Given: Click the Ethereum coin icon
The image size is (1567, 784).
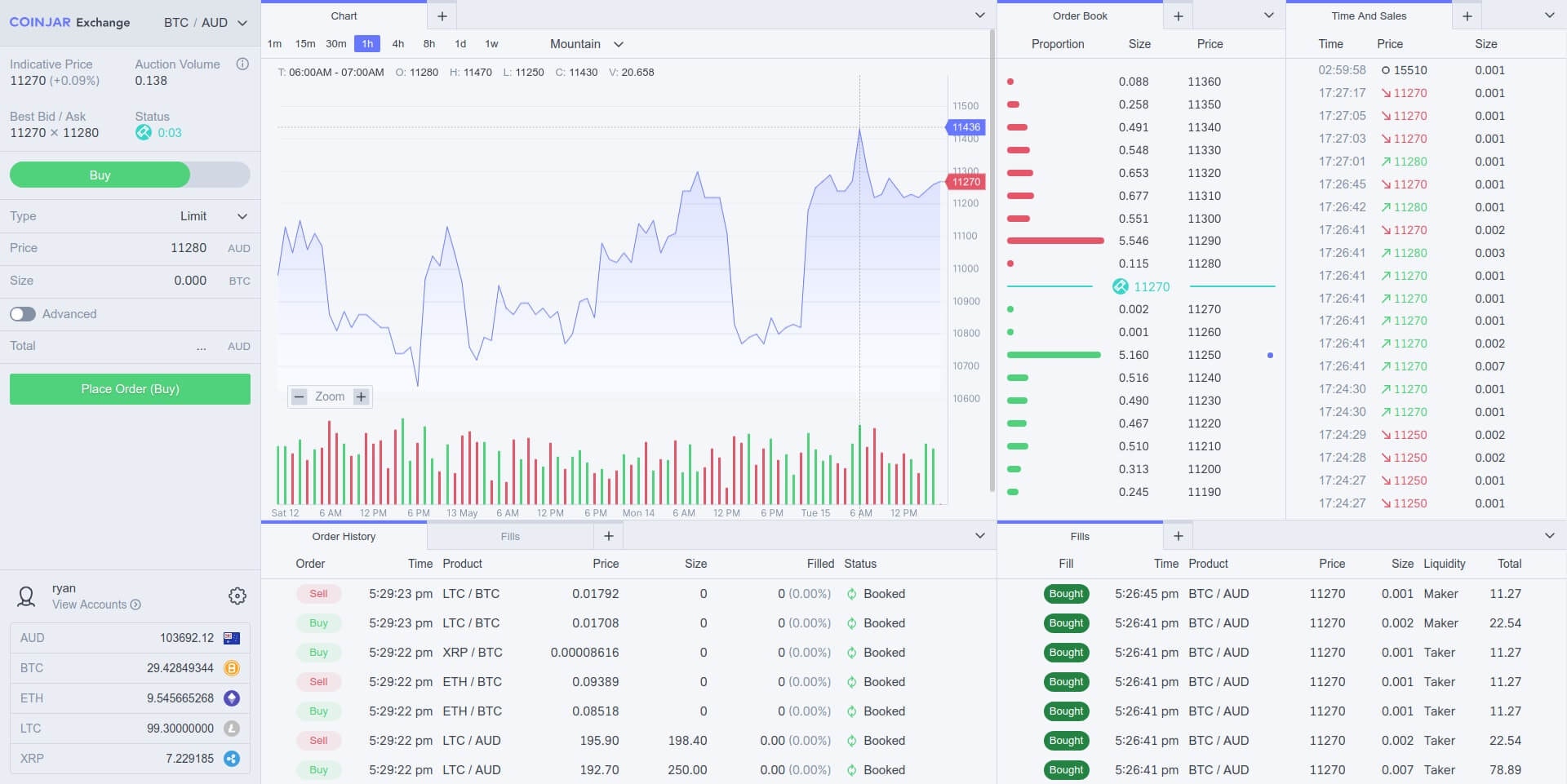Looking at the screenshot, I should tap(232, 698).
